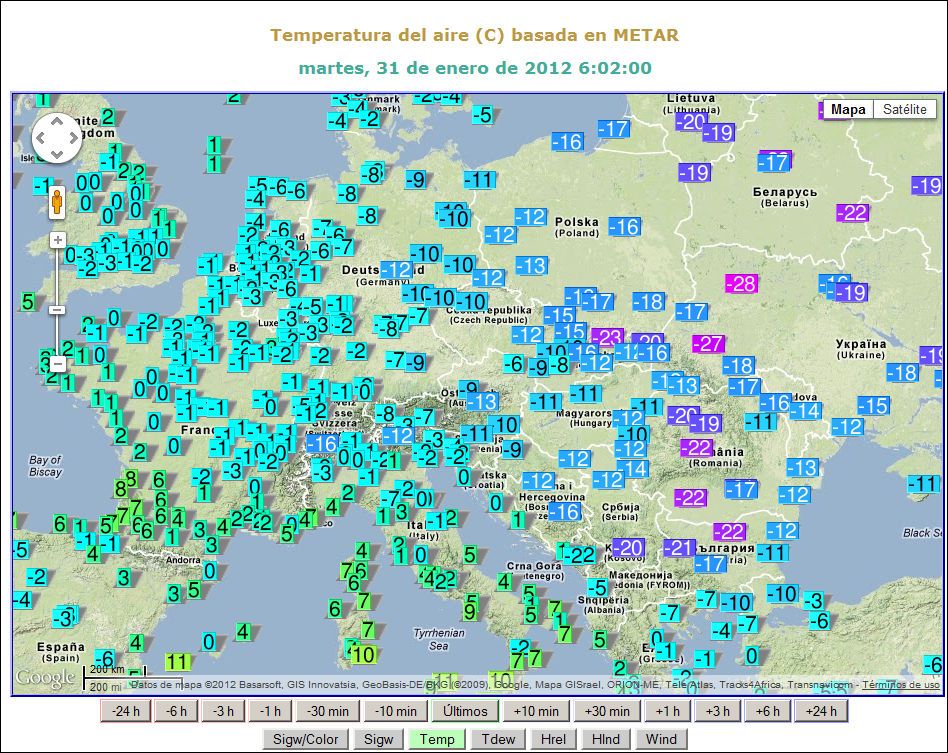Click the Tyrrhenian Sea label

[x=439, y=639]
